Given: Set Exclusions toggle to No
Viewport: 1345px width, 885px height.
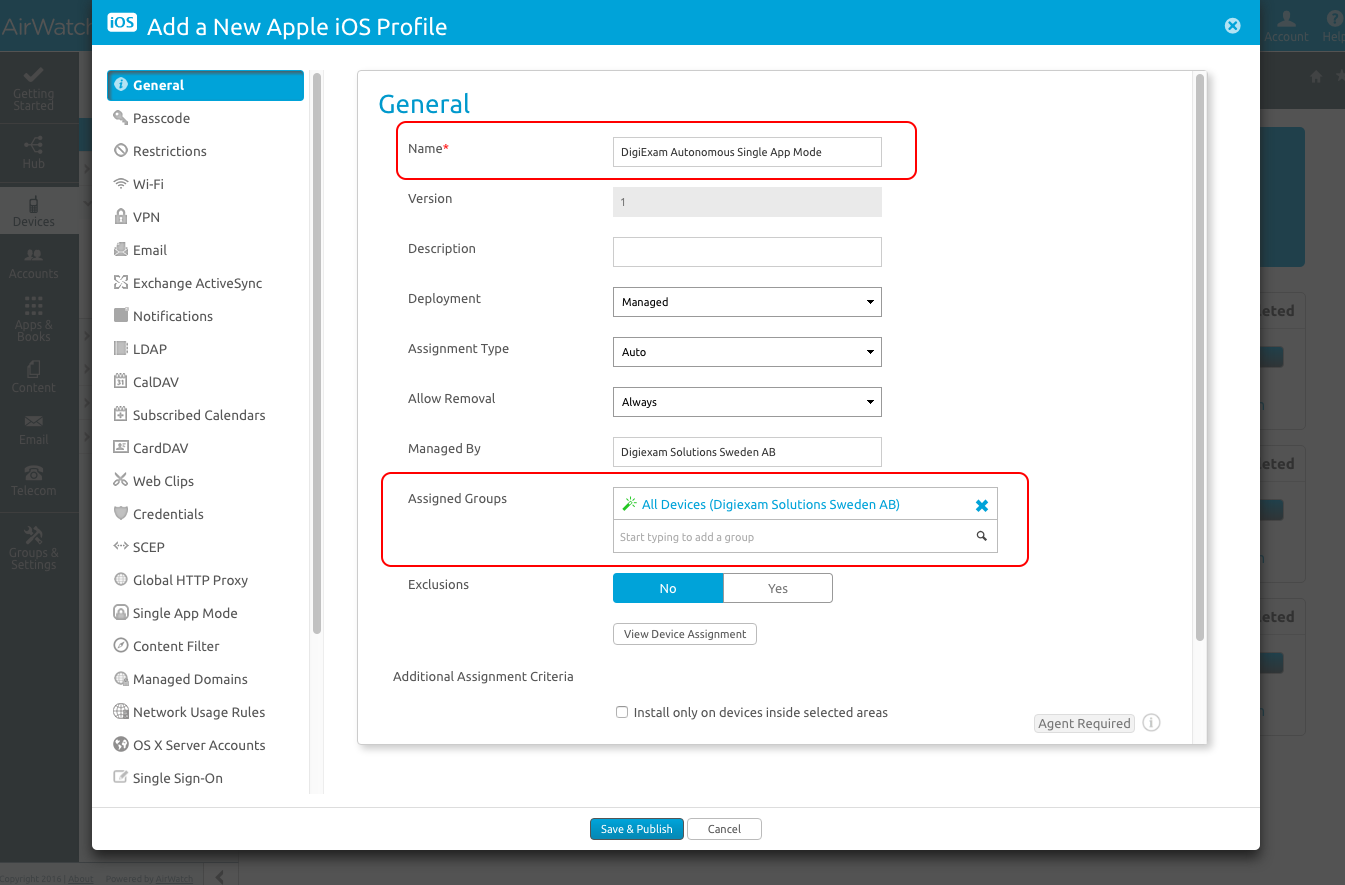Looking at the screenshot, I should pyautogui.click(x=668, y=588).
